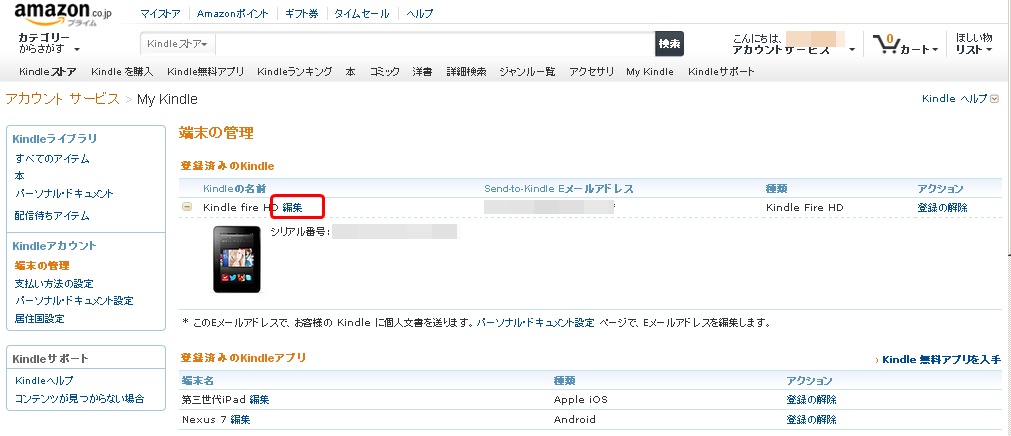The image size is (1011, 436).
Task: Open the Kindleストア search category dropdown
Action: pos(177,44)
